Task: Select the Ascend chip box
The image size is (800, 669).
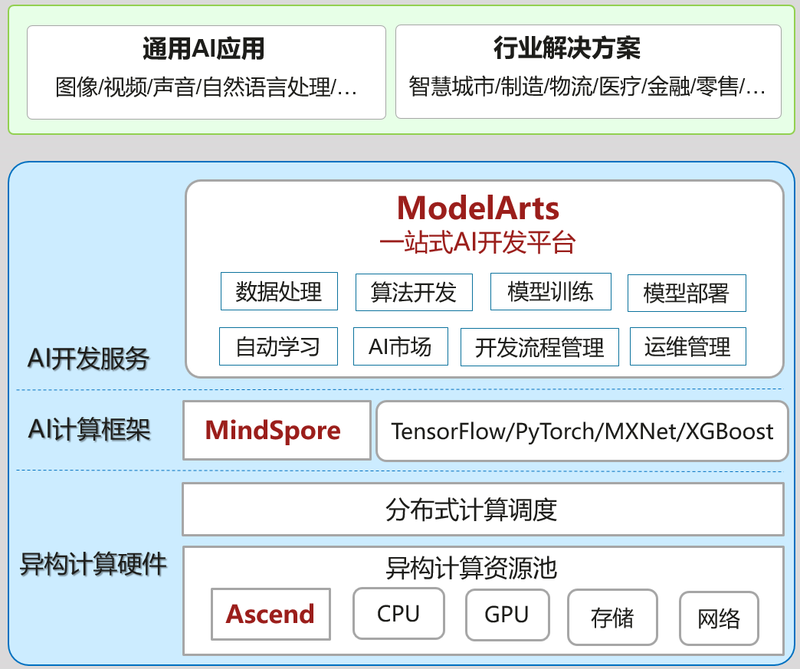Action: click(270, 616)
